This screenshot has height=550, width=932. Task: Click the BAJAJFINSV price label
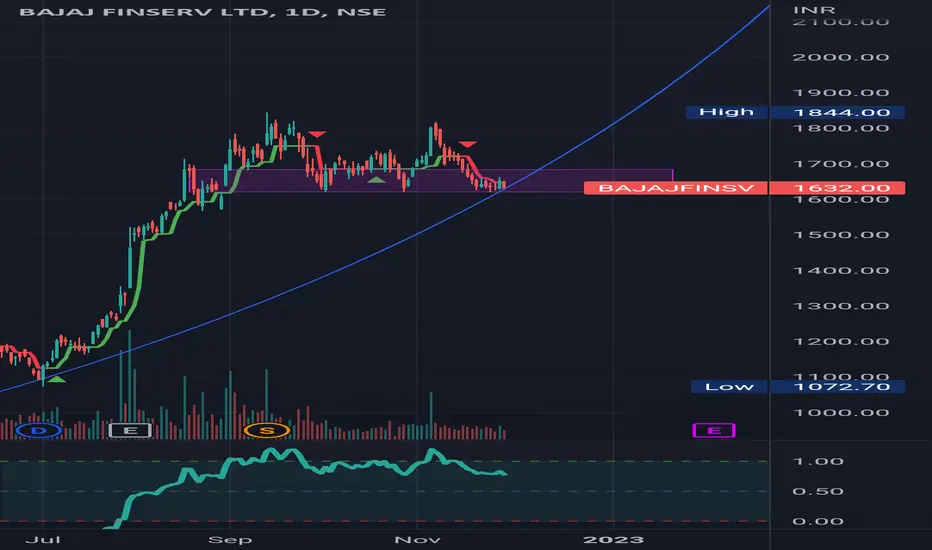(676, 188)
